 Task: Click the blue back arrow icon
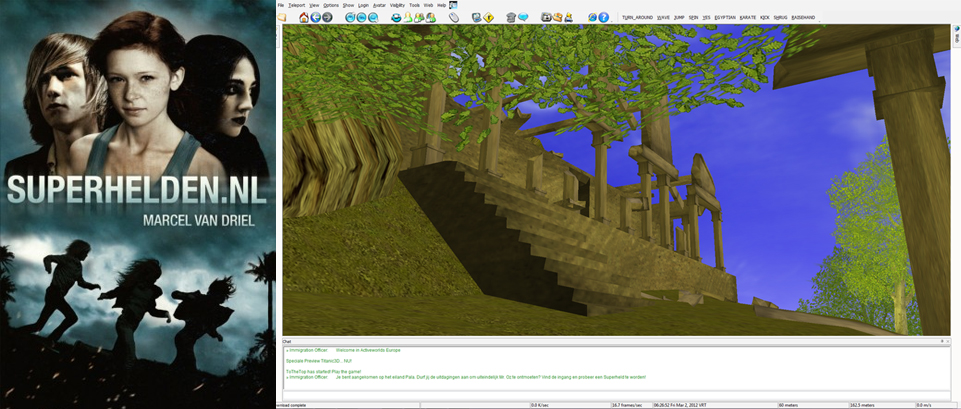pos(316,17)
